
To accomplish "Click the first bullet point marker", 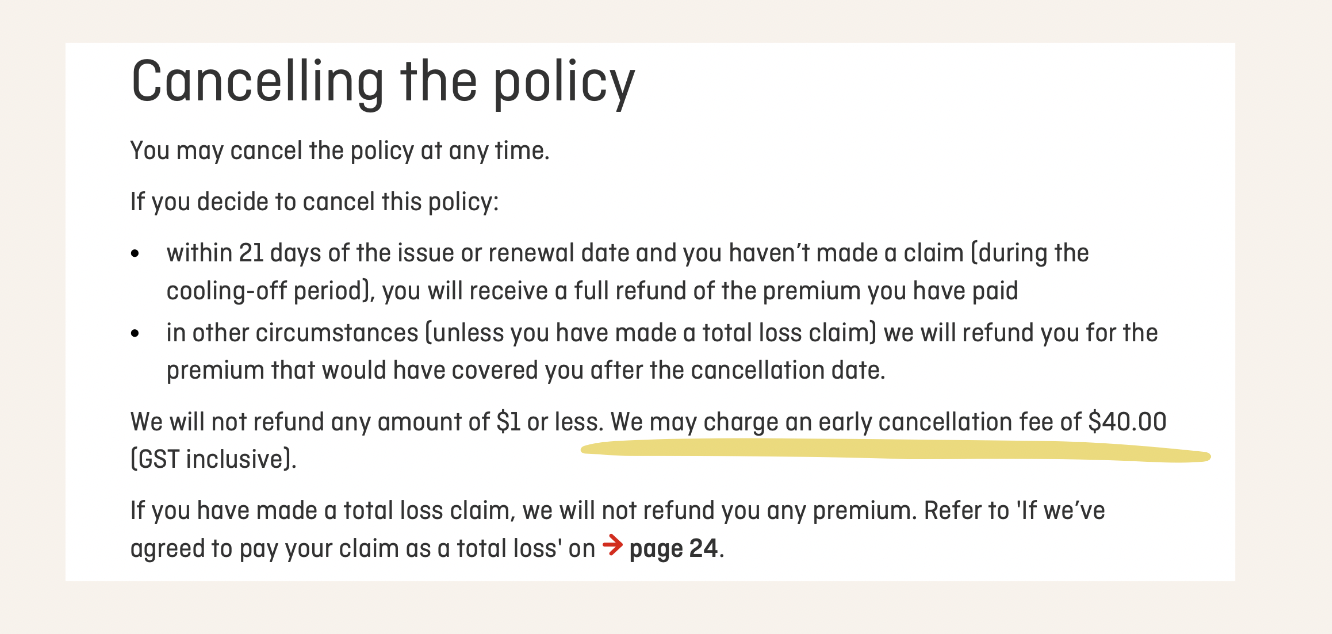I will tap(136, 255).
